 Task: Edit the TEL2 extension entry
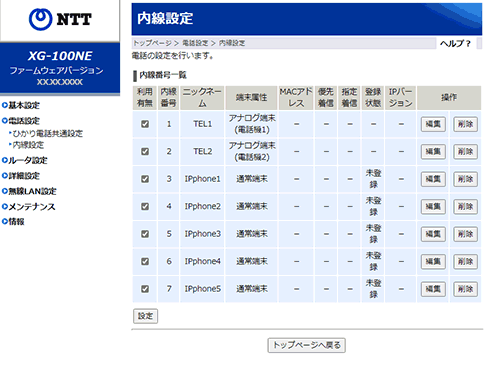[433, 152]
